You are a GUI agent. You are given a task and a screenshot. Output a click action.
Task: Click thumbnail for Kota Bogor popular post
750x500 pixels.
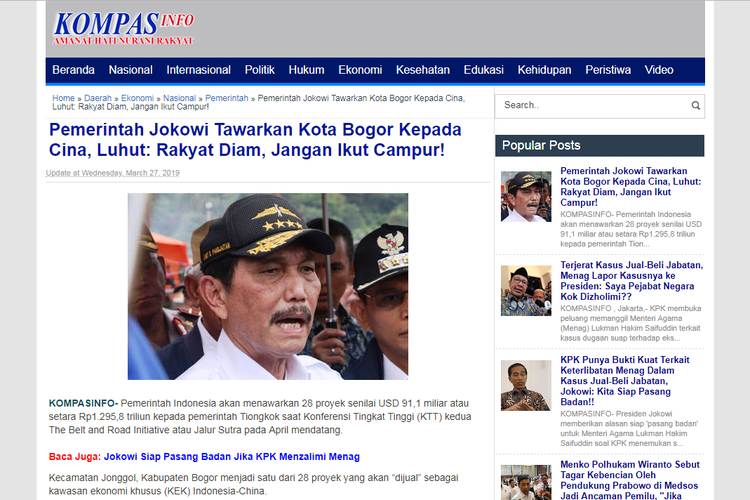(x=526, y=197)
